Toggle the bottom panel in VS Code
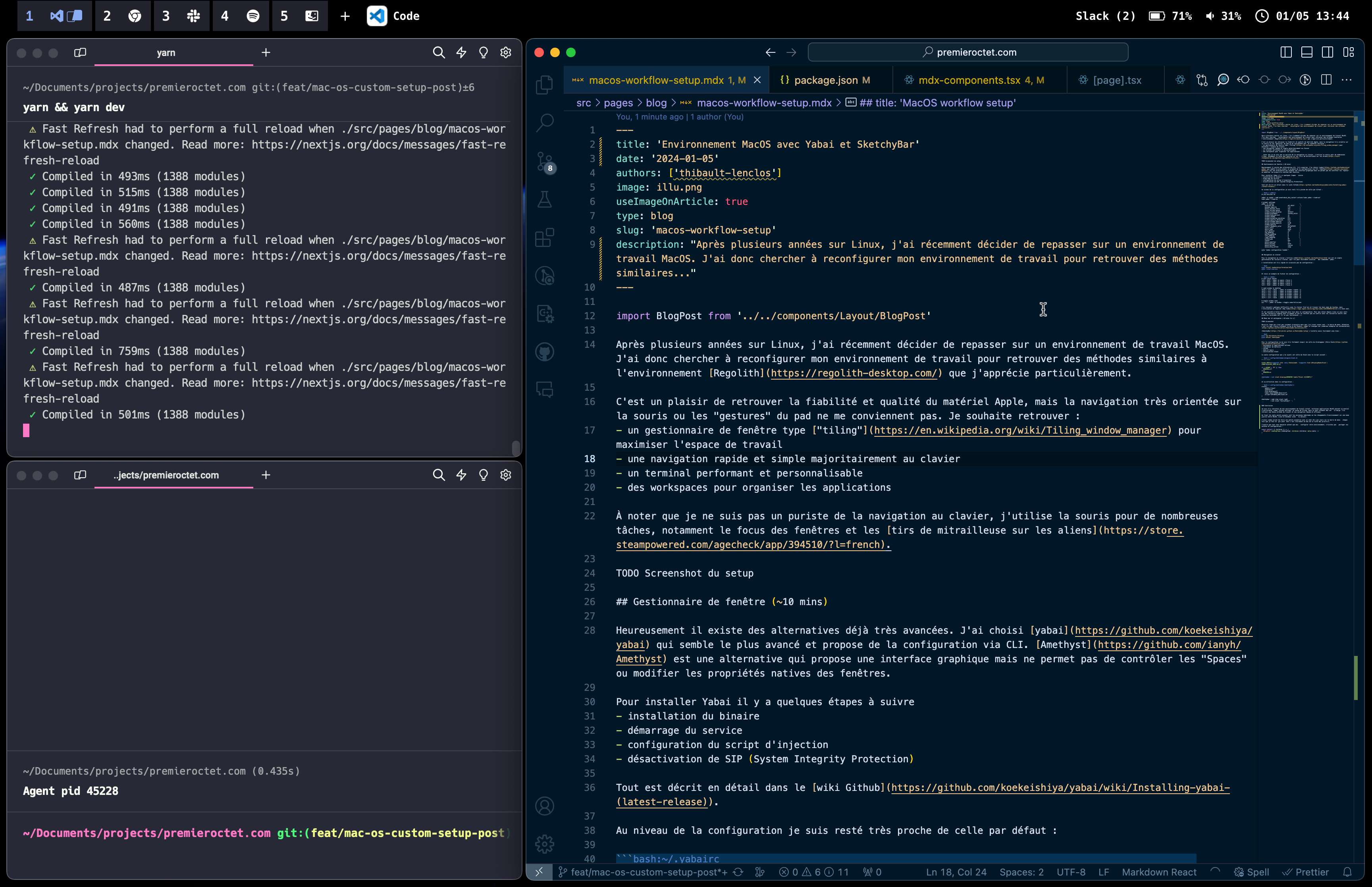 [x=1307, y=52]
